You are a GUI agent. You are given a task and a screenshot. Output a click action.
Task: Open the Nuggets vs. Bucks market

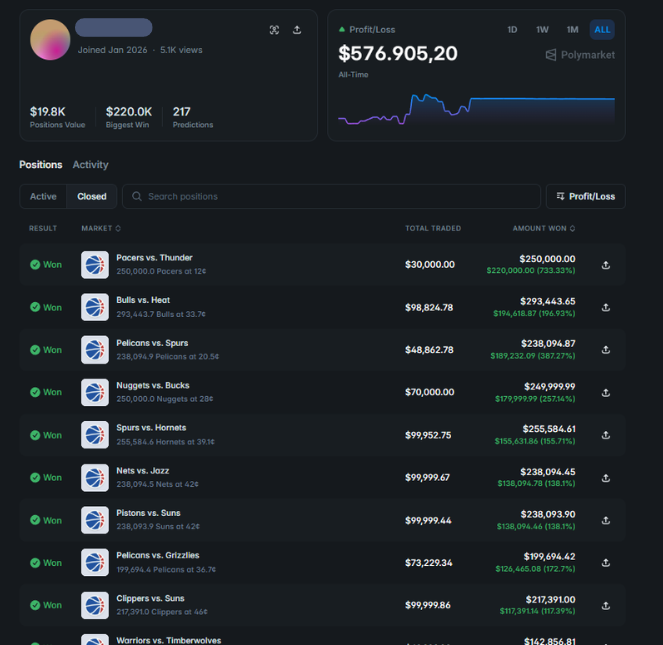click(153, 385)
